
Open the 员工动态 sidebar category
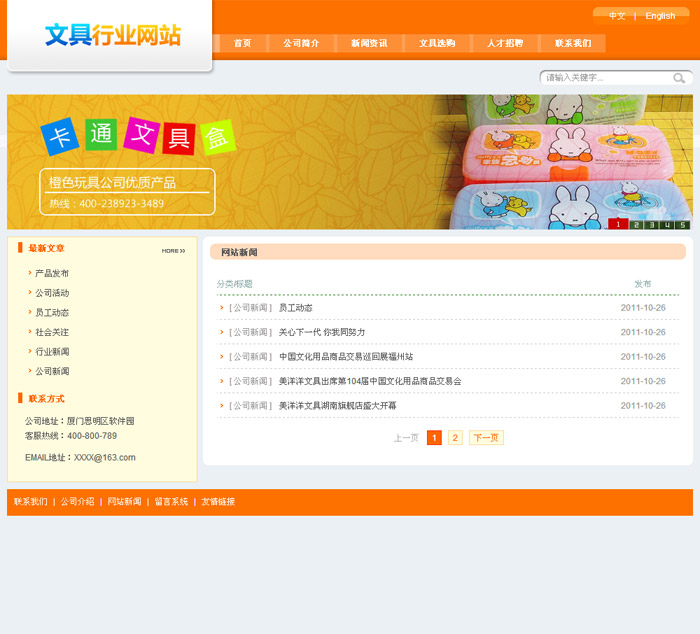tap(52, 313)
